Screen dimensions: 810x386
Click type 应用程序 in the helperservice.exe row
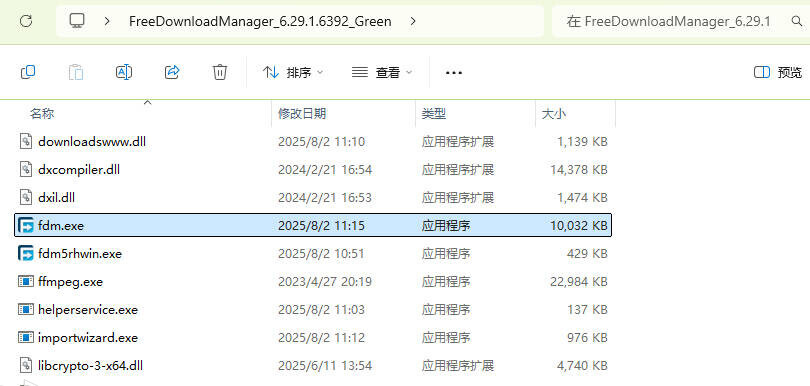[x=446, y=310]
